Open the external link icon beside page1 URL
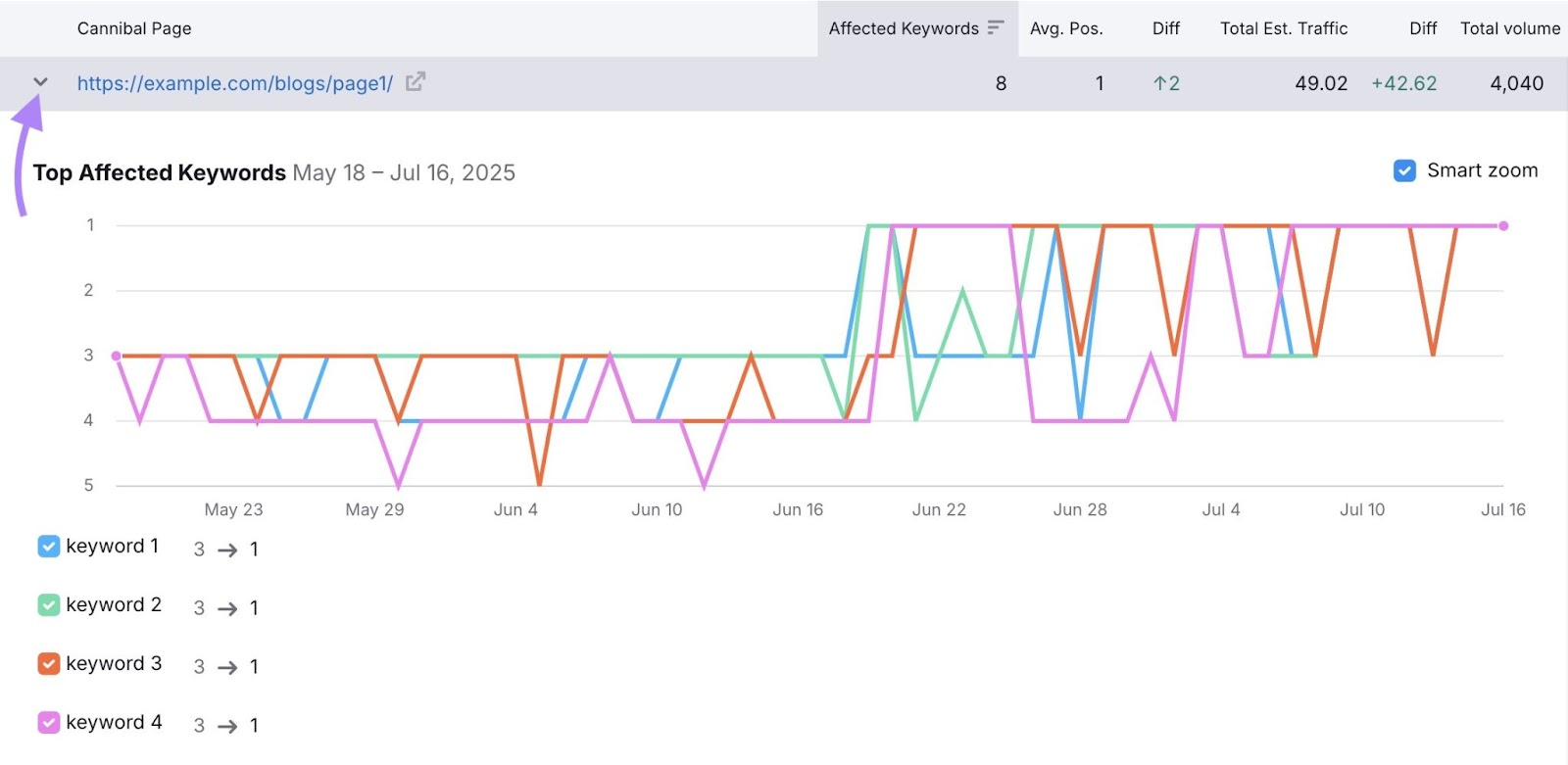1568x765 pixels. pos(416,82)
